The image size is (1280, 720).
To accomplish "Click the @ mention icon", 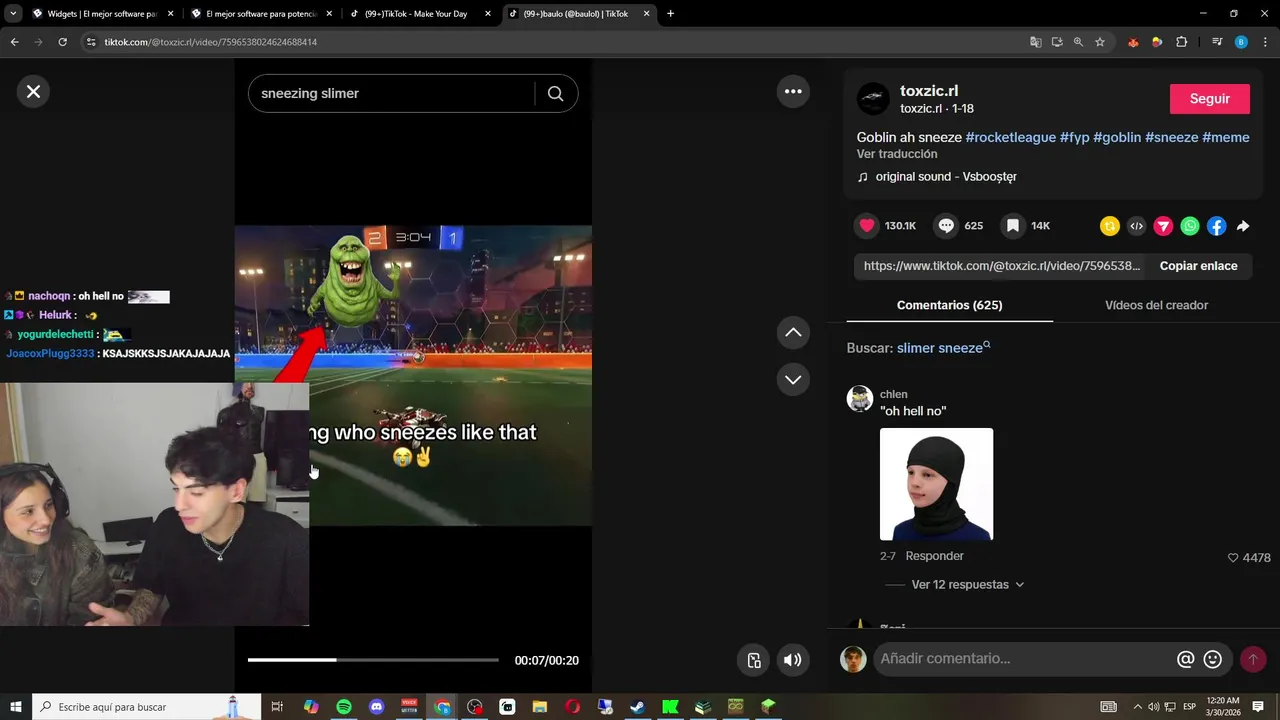I will point(1186,659).
